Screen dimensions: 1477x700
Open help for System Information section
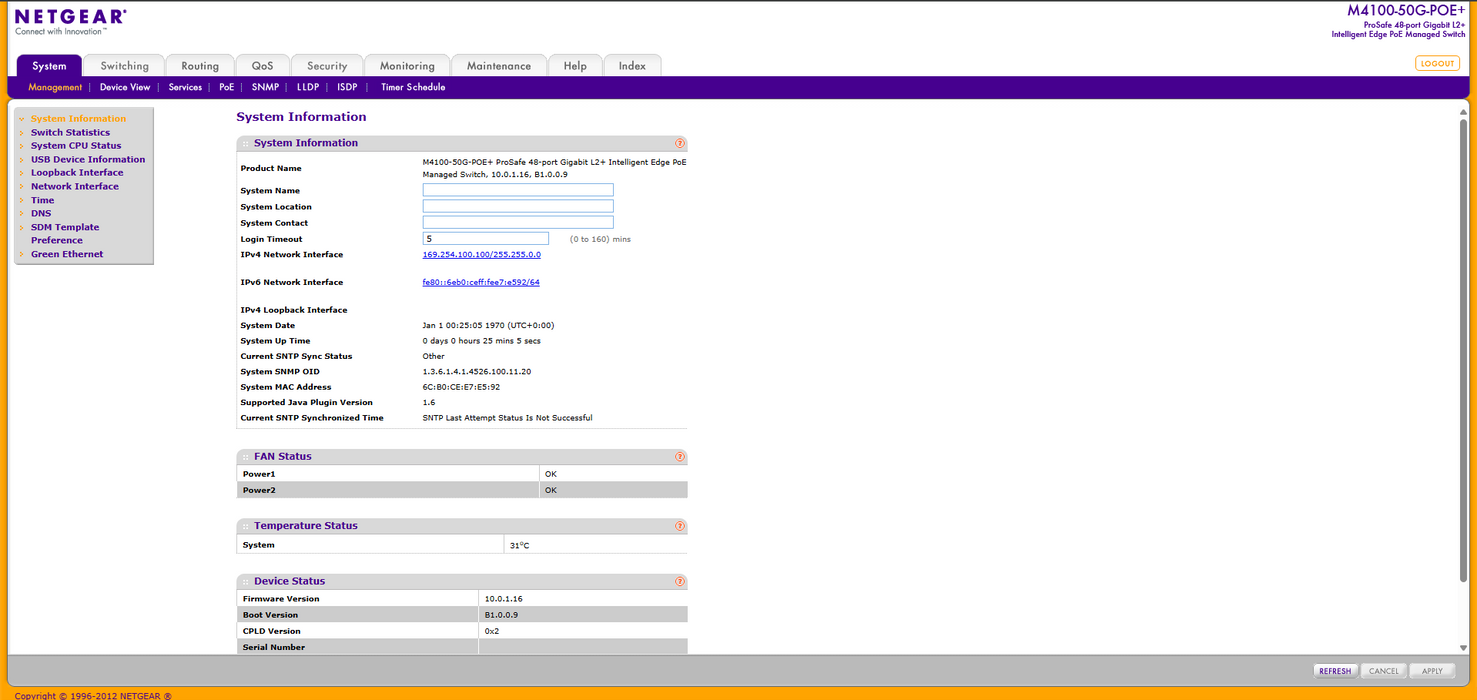click(x=680, y=143)
